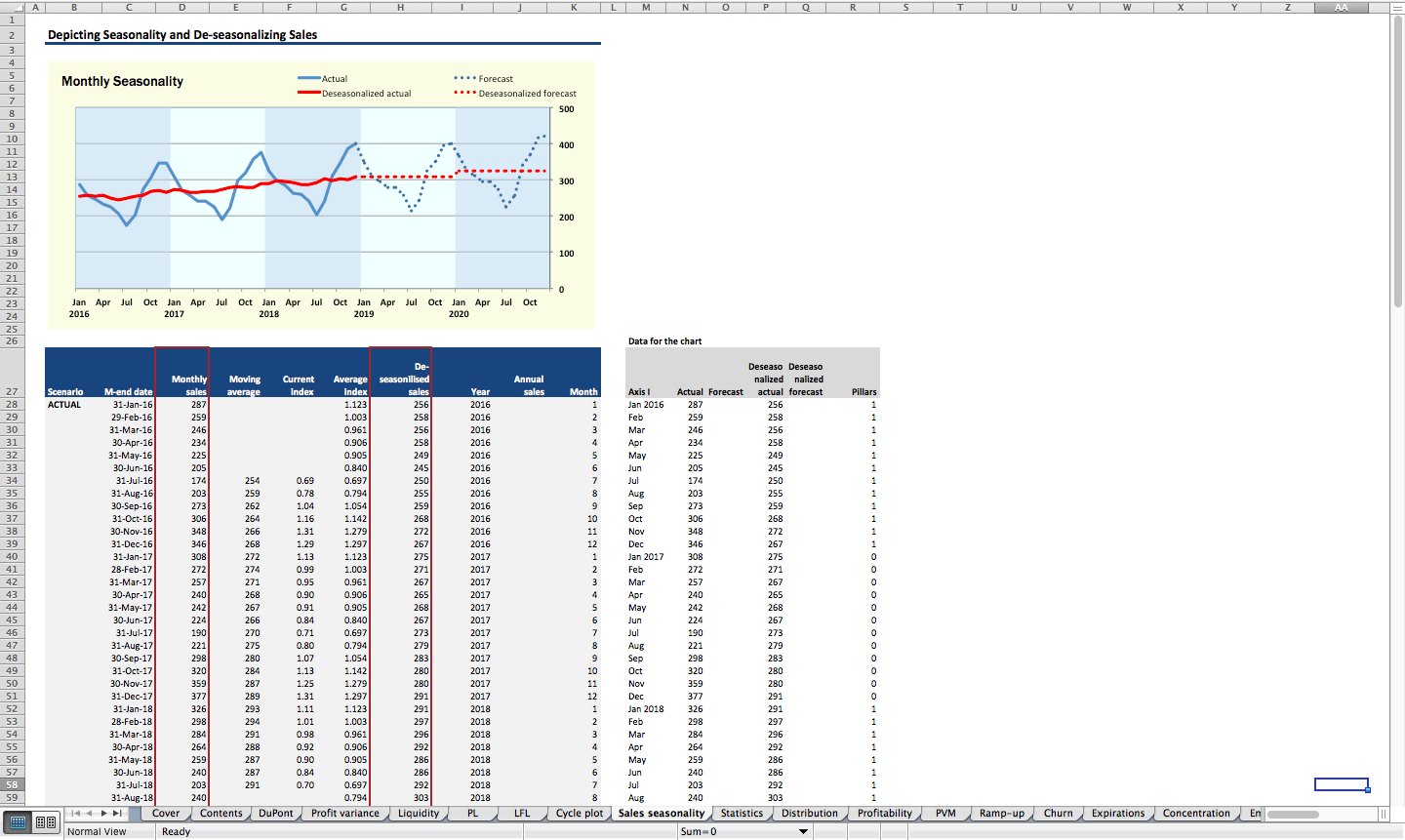Viewport: 1405px width, 840px height.
Task: Select the PL sheet tab
Action: [x=473, y=813]
